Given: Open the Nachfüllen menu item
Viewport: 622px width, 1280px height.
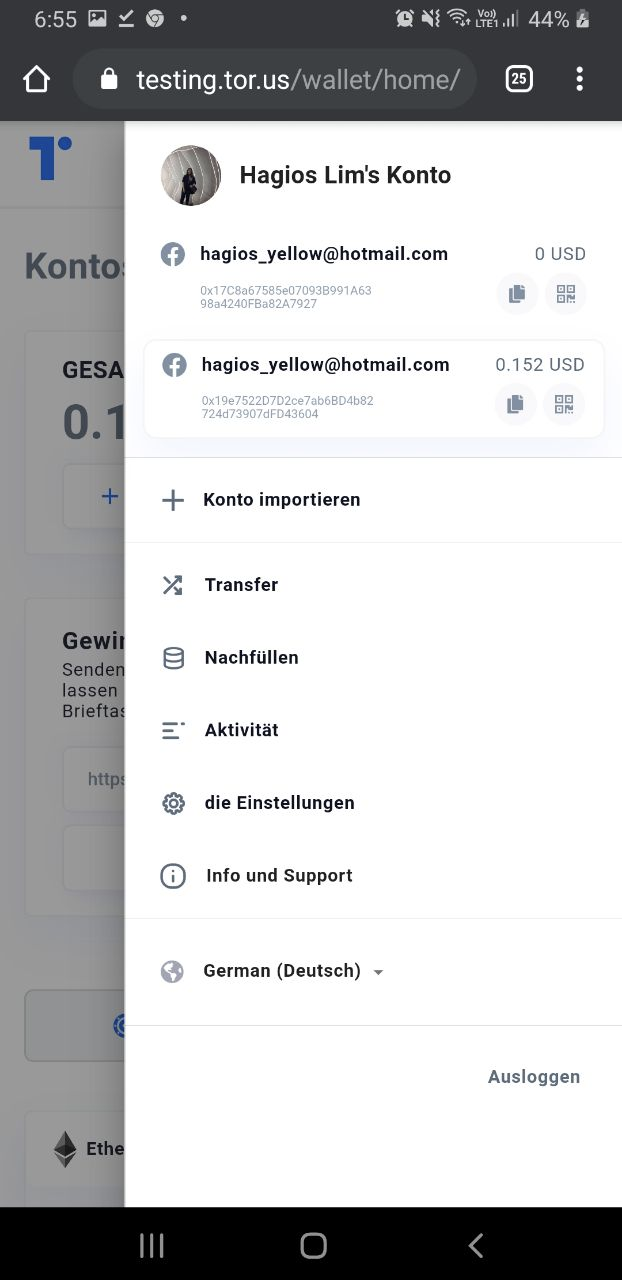Looking at the screenshot, I should point(251,658).
